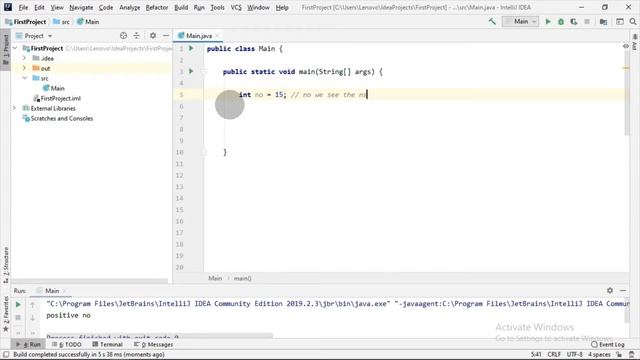Expand the .idea folder

tap(24, 58)
